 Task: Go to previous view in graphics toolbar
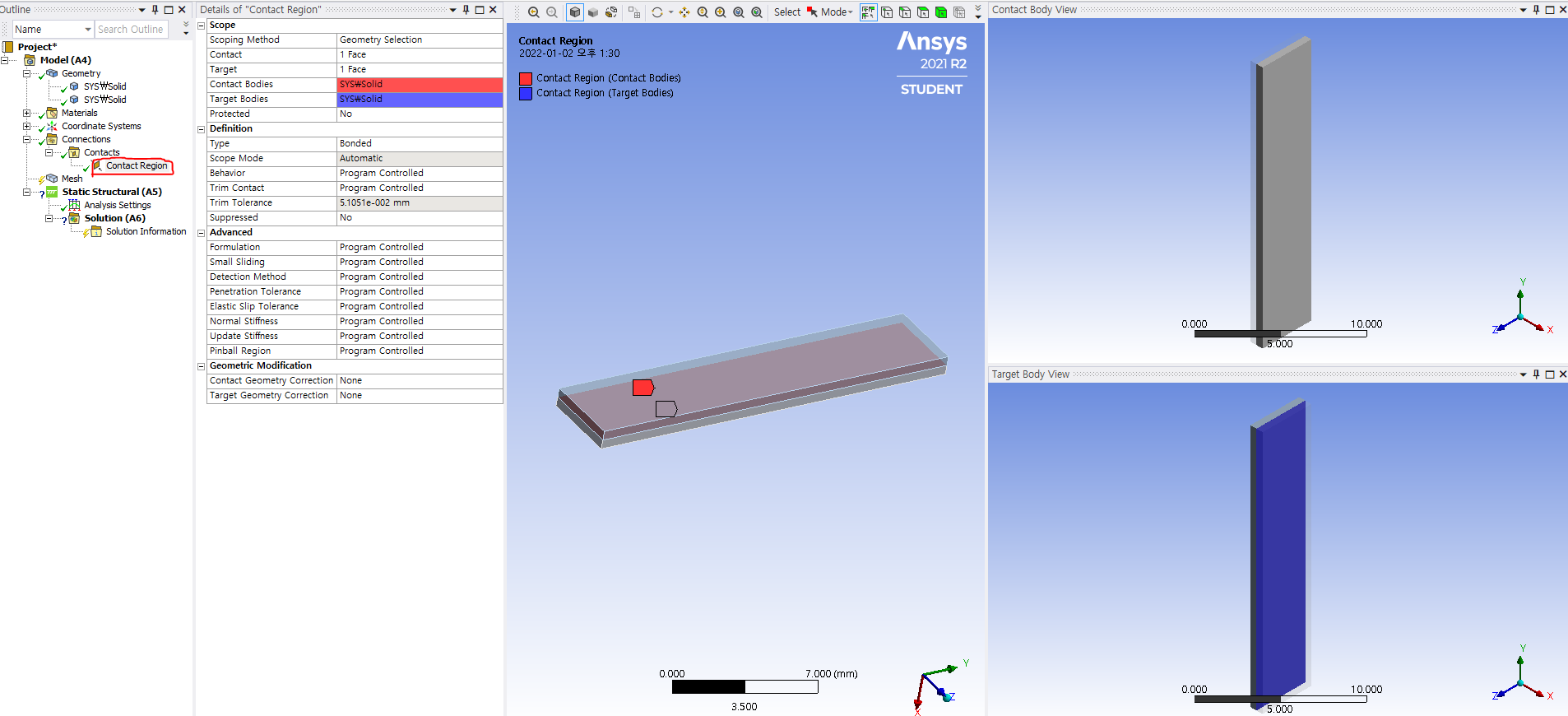tap(534, 12)
